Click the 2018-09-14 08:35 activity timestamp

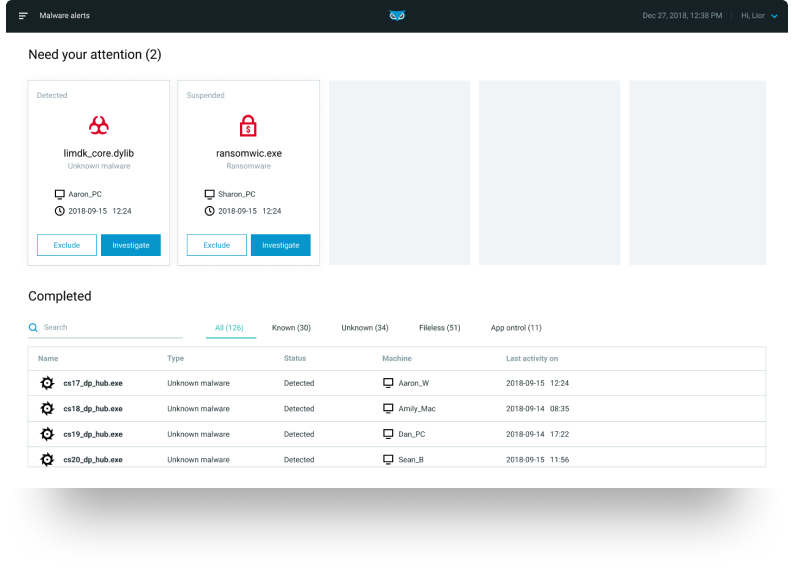(x=537, y=408)
